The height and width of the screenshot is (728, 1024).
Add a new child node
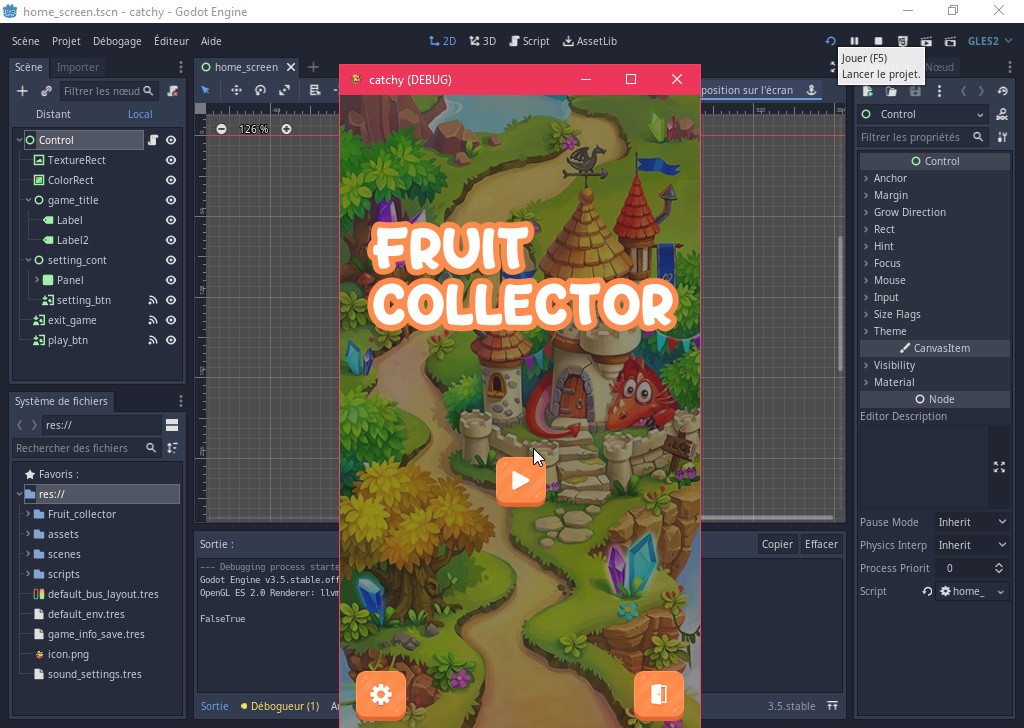pyautogui.click(x=22, y=91)
